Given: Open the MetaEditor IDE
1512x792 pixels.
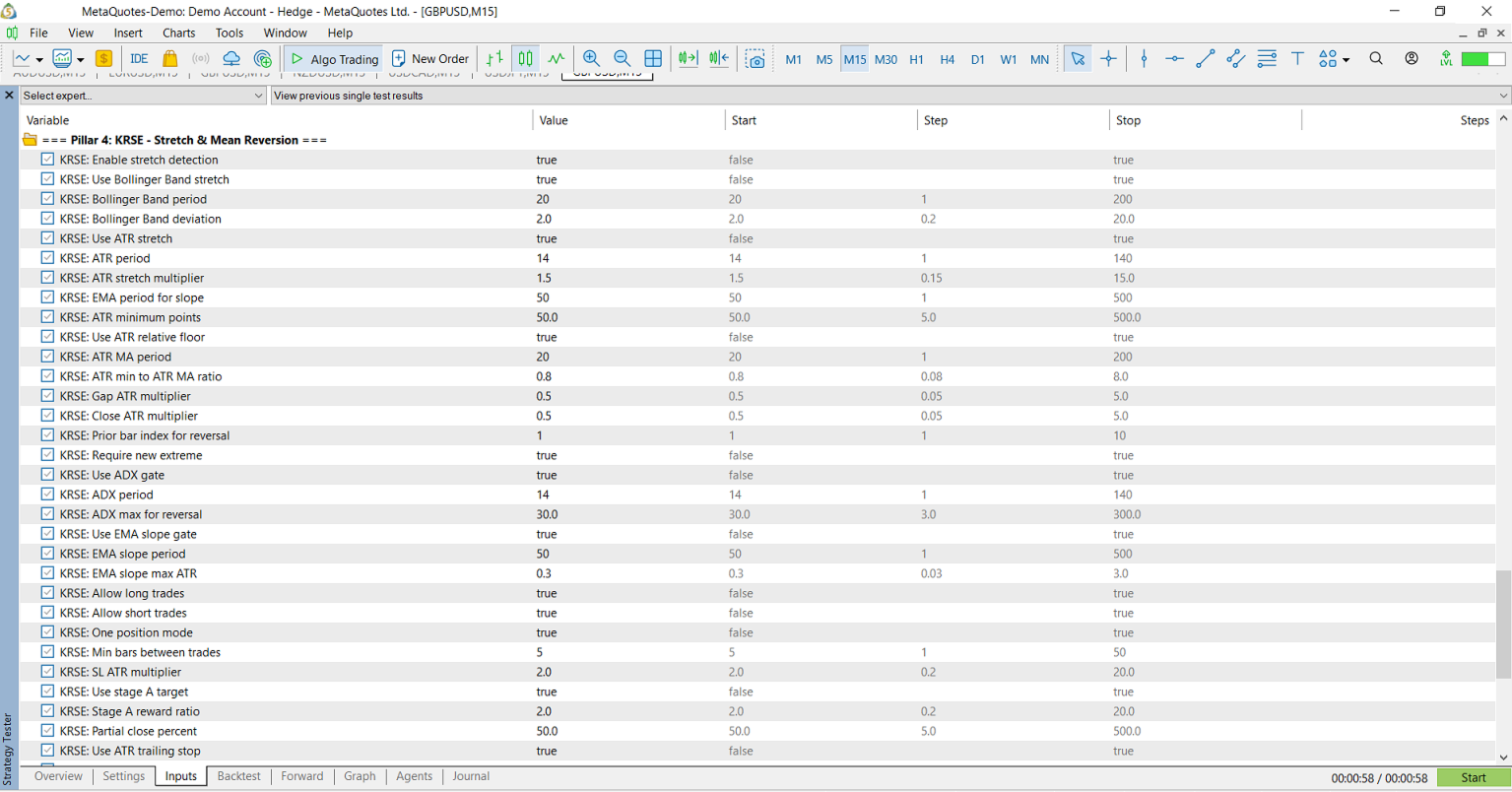Looking at the screenshot, I should pyautogui.click(x=139, y=59).
